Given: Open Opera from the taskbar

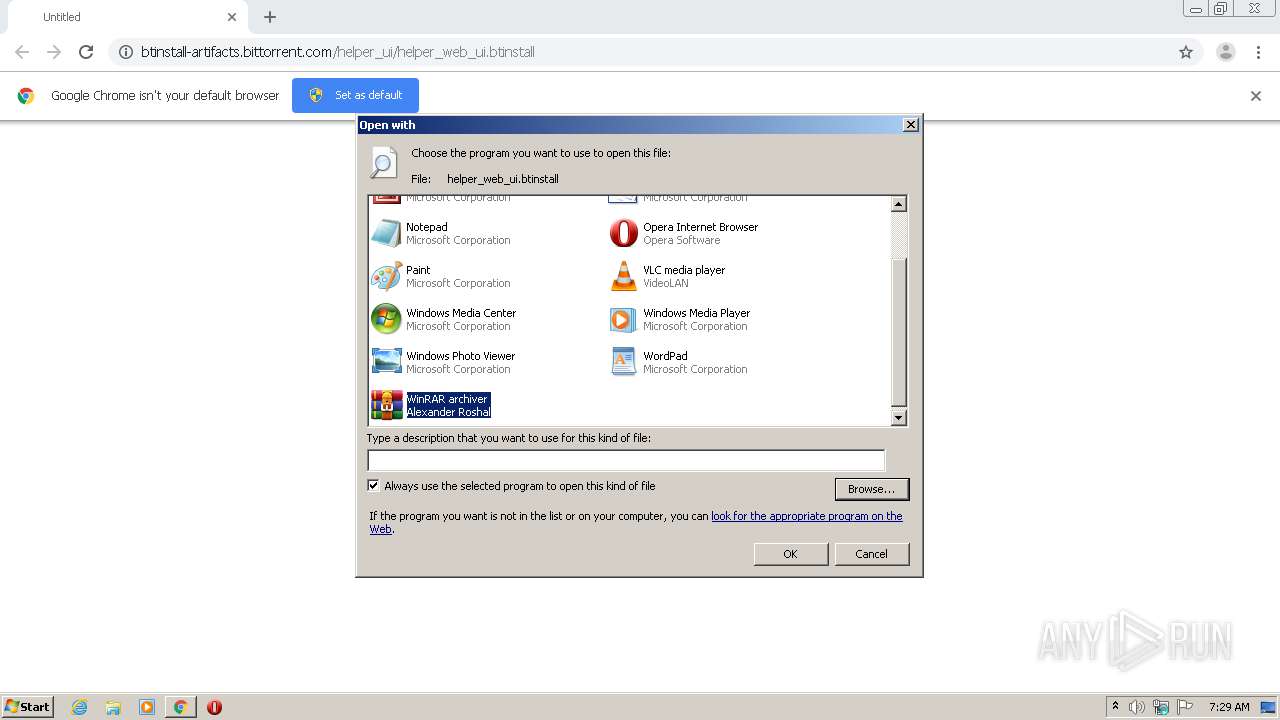Looking at the screenshot, I should pos(214,707).
